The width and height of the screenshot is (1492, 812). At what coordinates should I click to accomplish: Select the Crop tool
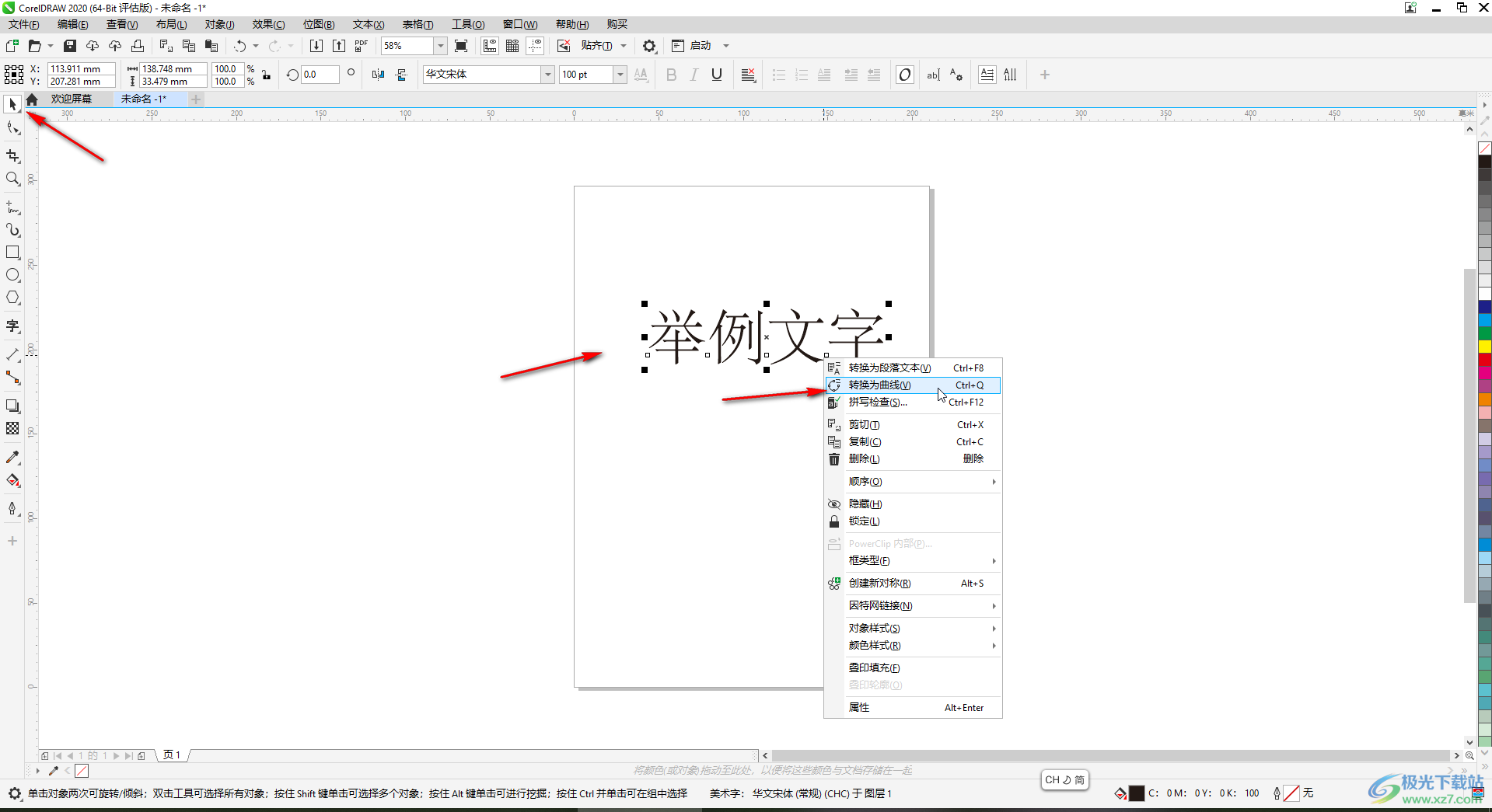click(12, 156)
